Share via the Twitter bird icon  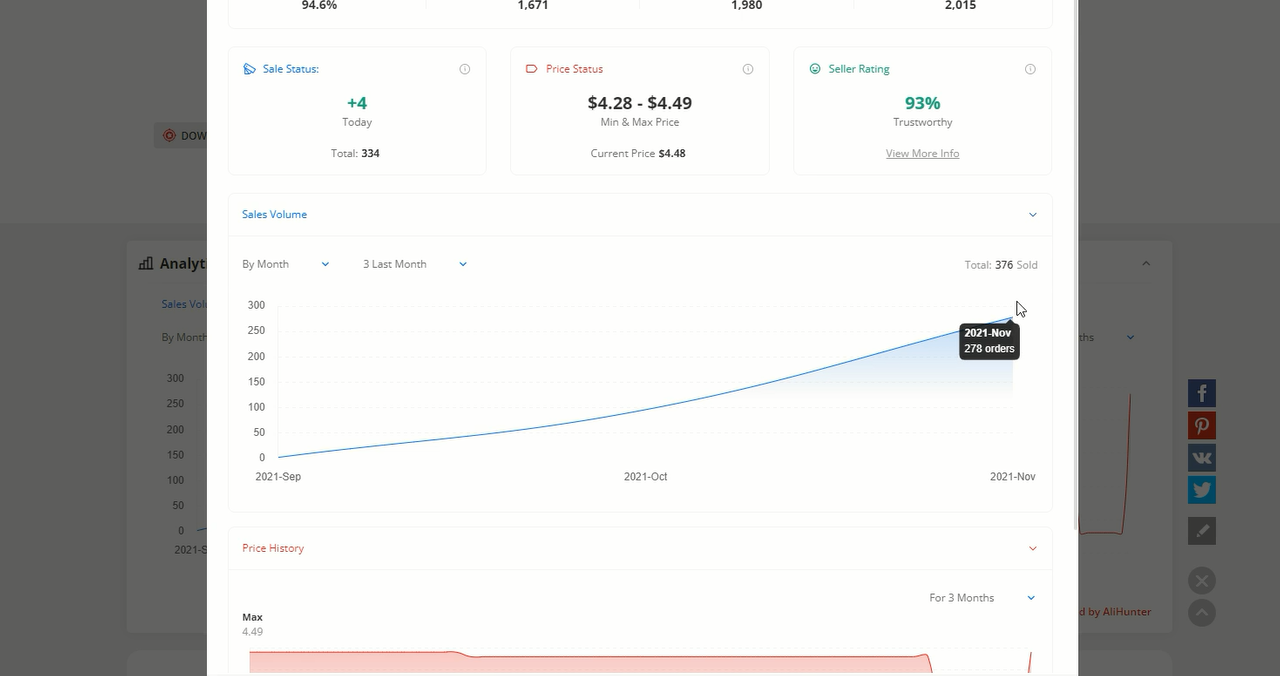(1201, 490)
